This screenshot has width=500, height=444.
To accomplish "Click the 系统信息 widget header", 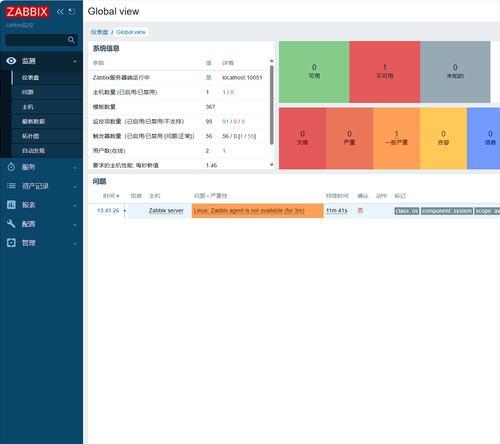I will [106, 48].
